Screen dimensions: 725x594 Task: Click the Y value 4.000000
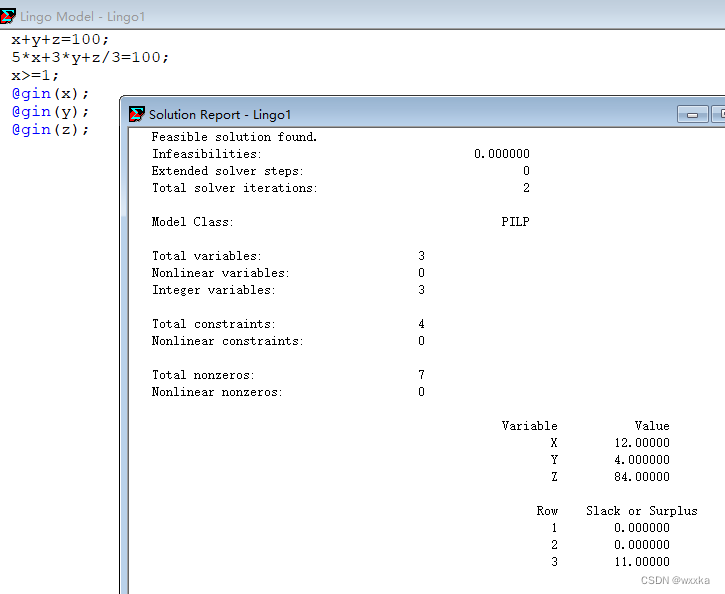coord(642,460)
